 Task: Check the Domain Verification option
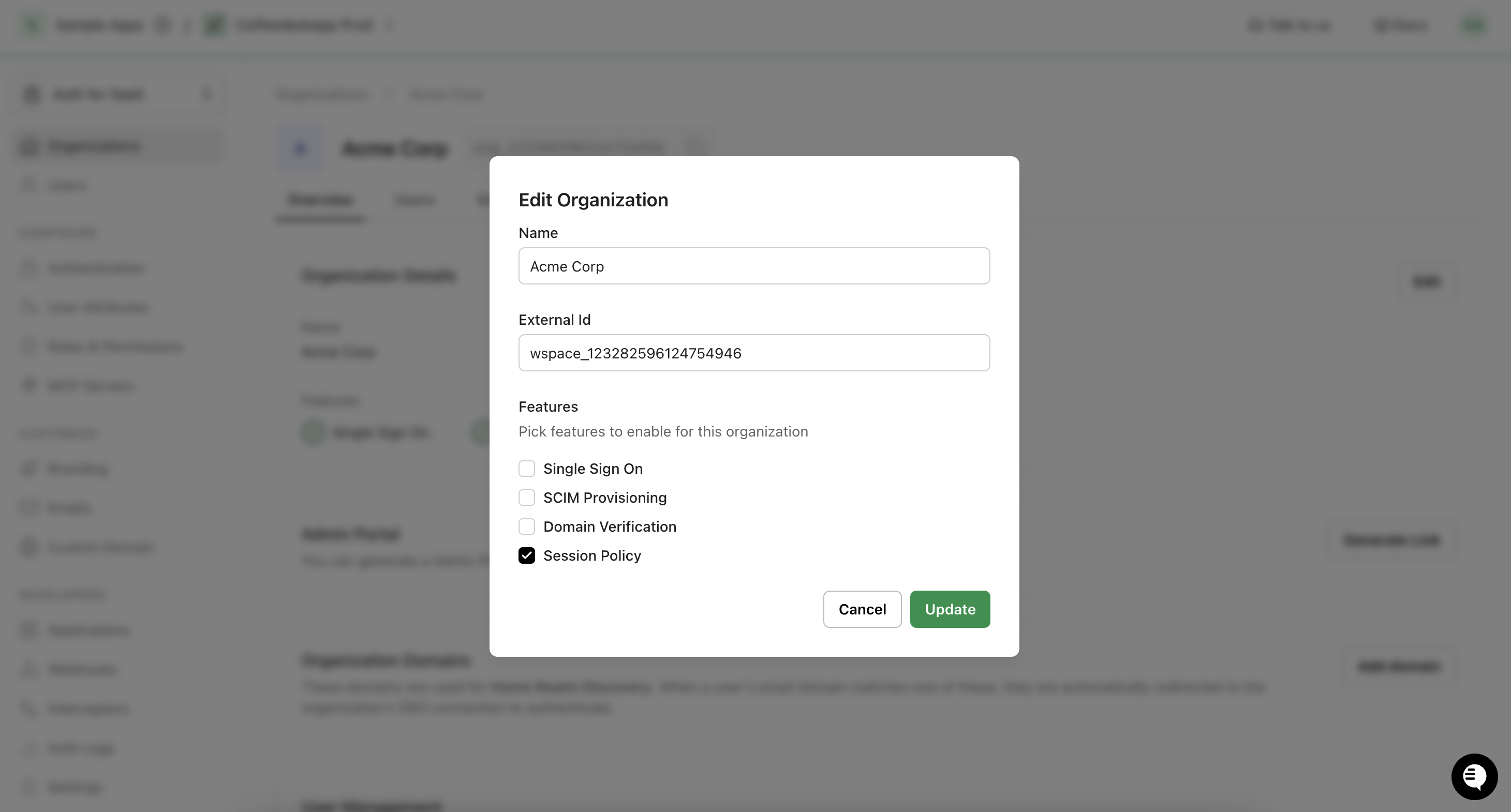click(x=527, y=526)
